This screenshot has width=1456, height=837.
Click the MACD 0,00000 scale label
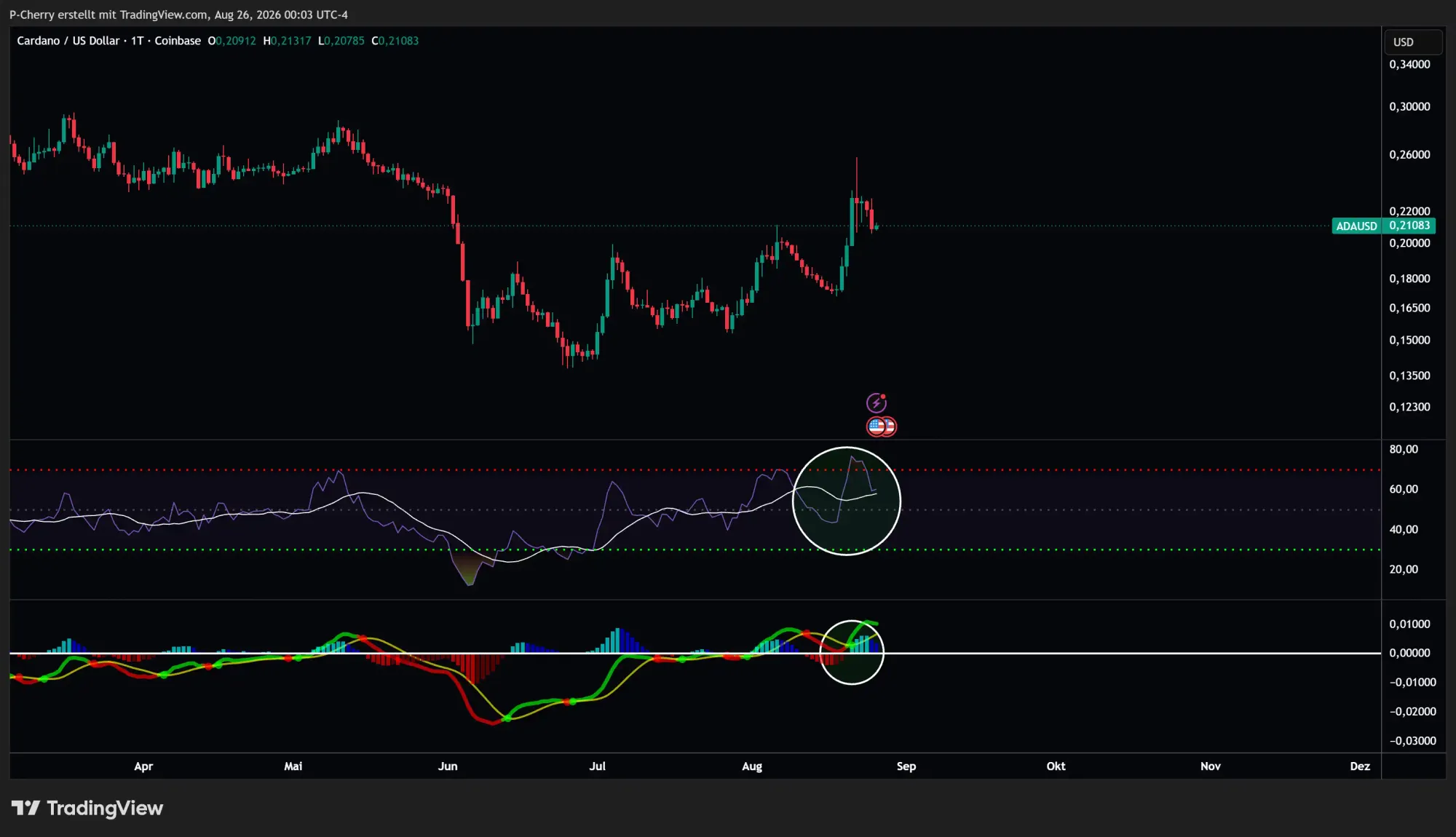coord(1409,654)
